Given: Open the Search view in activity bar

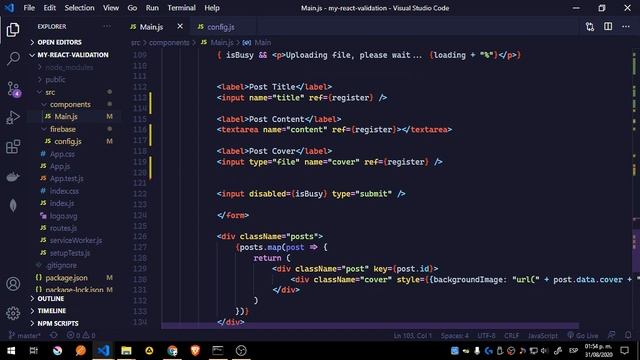Looking at the screenshot, I should pos(13,59).
